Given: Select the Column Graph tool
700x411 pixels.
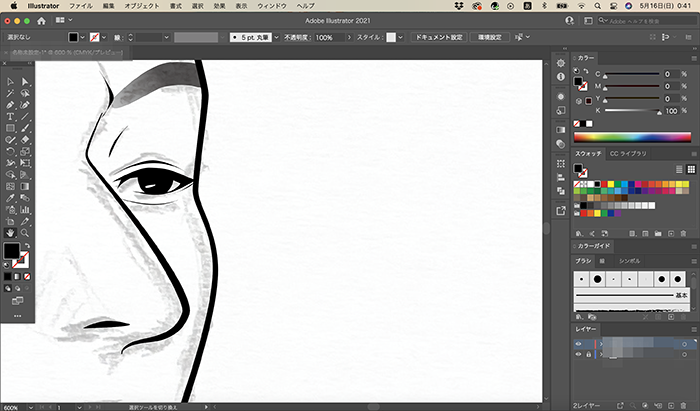Looking at the screenshot, I should point(25,209).
